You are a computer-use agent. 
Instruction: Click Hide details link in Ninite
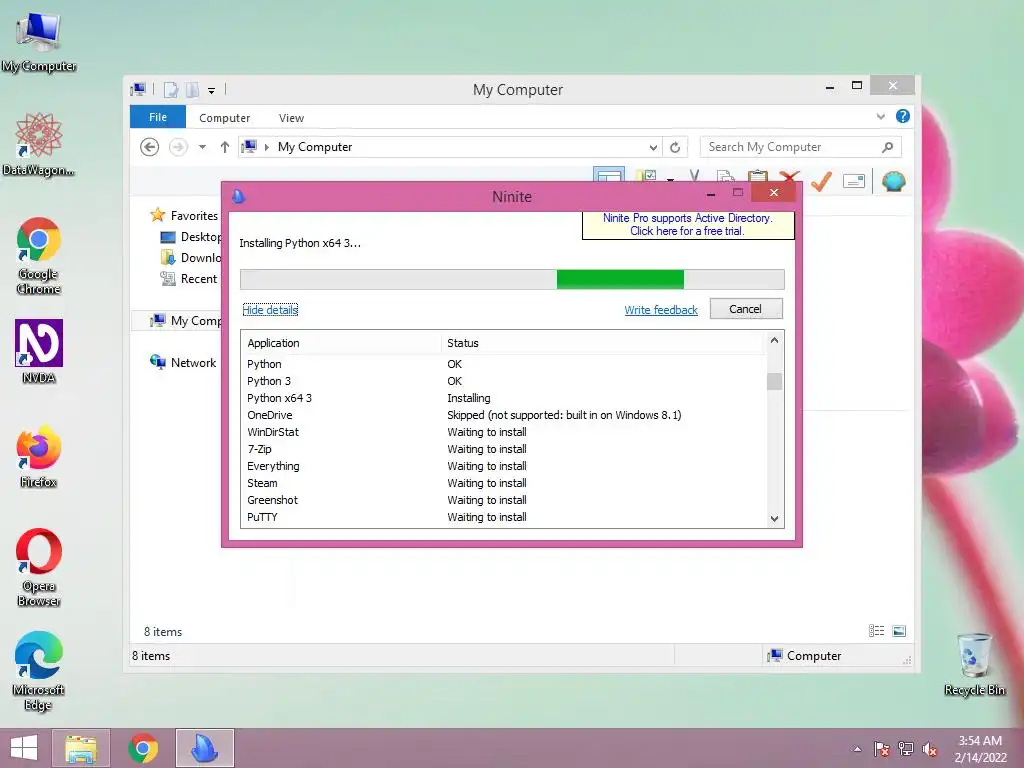point(270,310)
